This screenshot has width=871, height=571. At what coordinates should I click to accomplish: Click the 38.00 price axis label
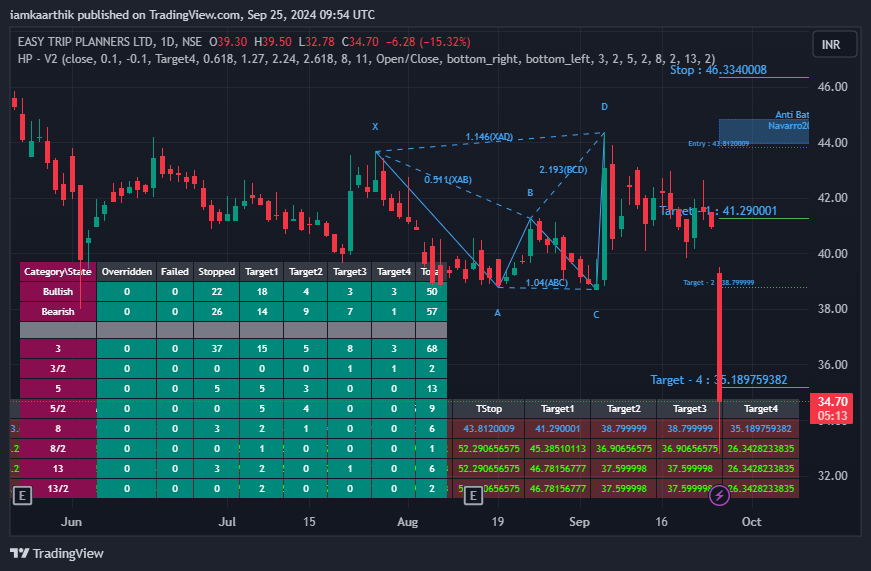tap(833, 309)
